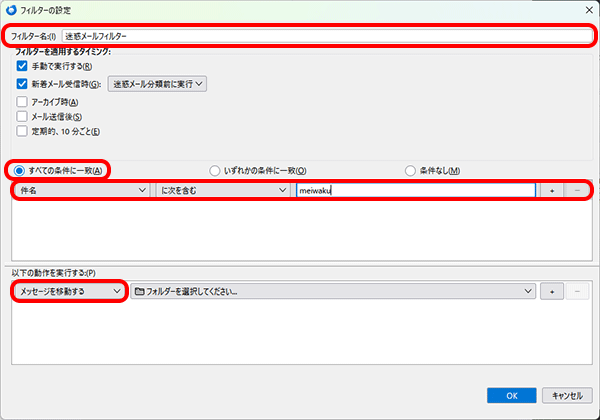Image resolution: width=600 pixels, height=420 pixels.
Task: Choose the 条件なし radio option
Action: click(410, 170)
